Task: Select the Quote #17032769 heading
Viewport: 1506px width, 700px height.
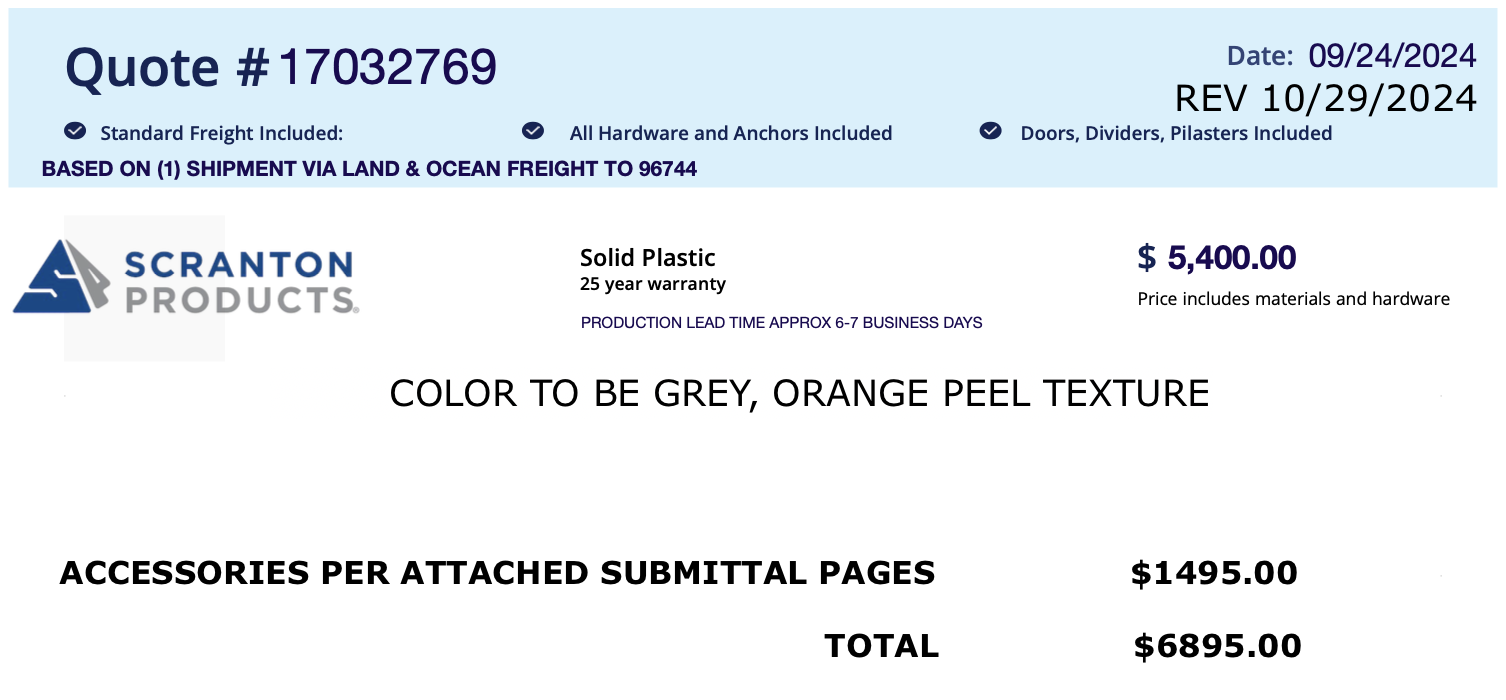Action: point(281,68)
